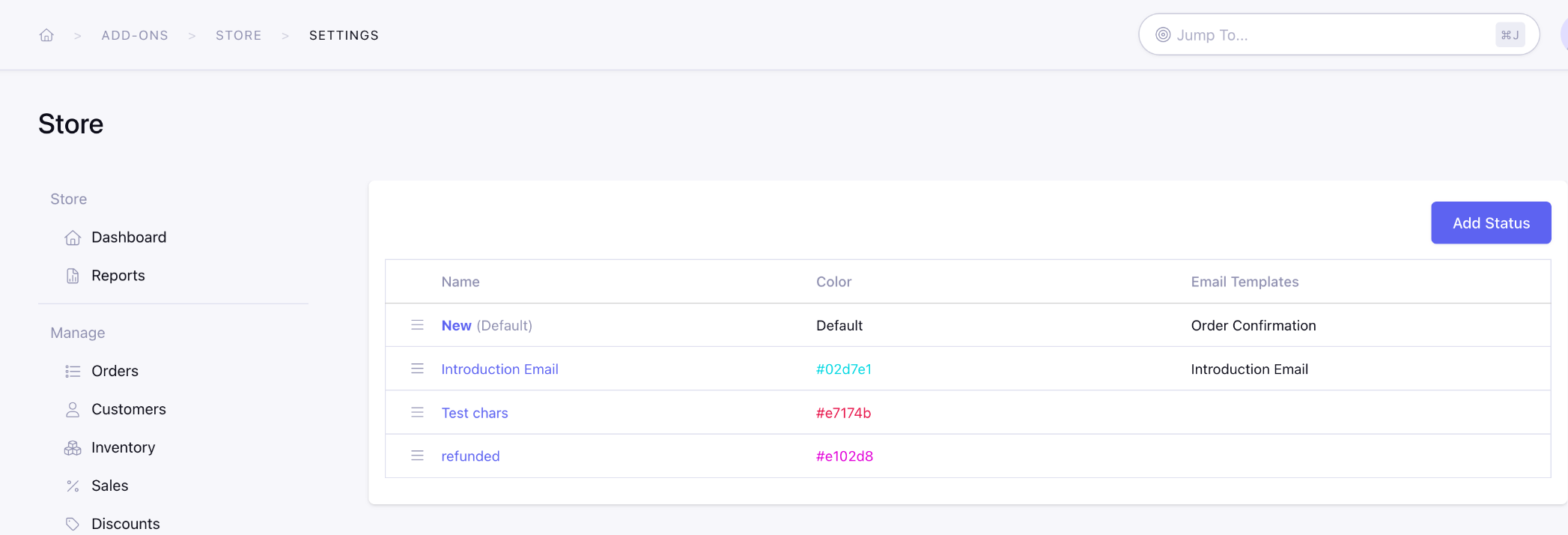Viewport: 1568px width, 535px height.
Task: Click the #e7174b color value
Action: click(x=843, y=413)
